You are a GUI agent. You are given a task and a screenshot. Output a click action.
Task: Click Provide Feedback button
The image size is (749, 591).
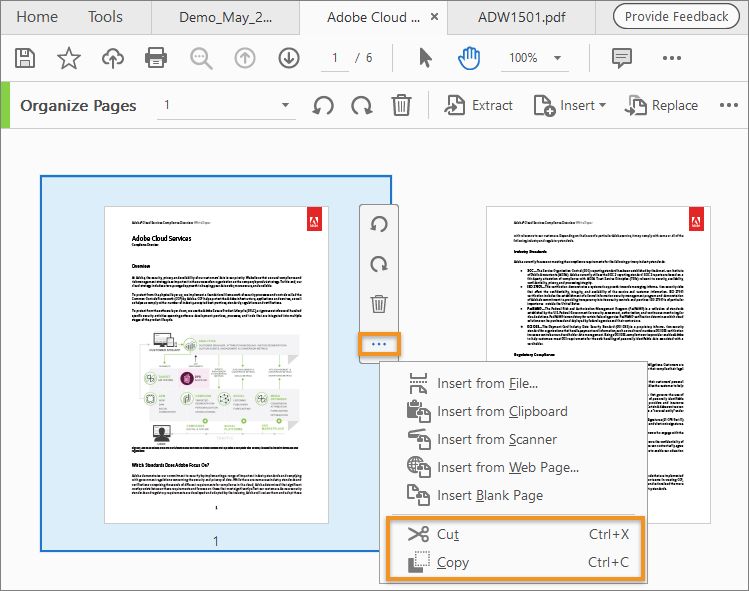(676, 17)
